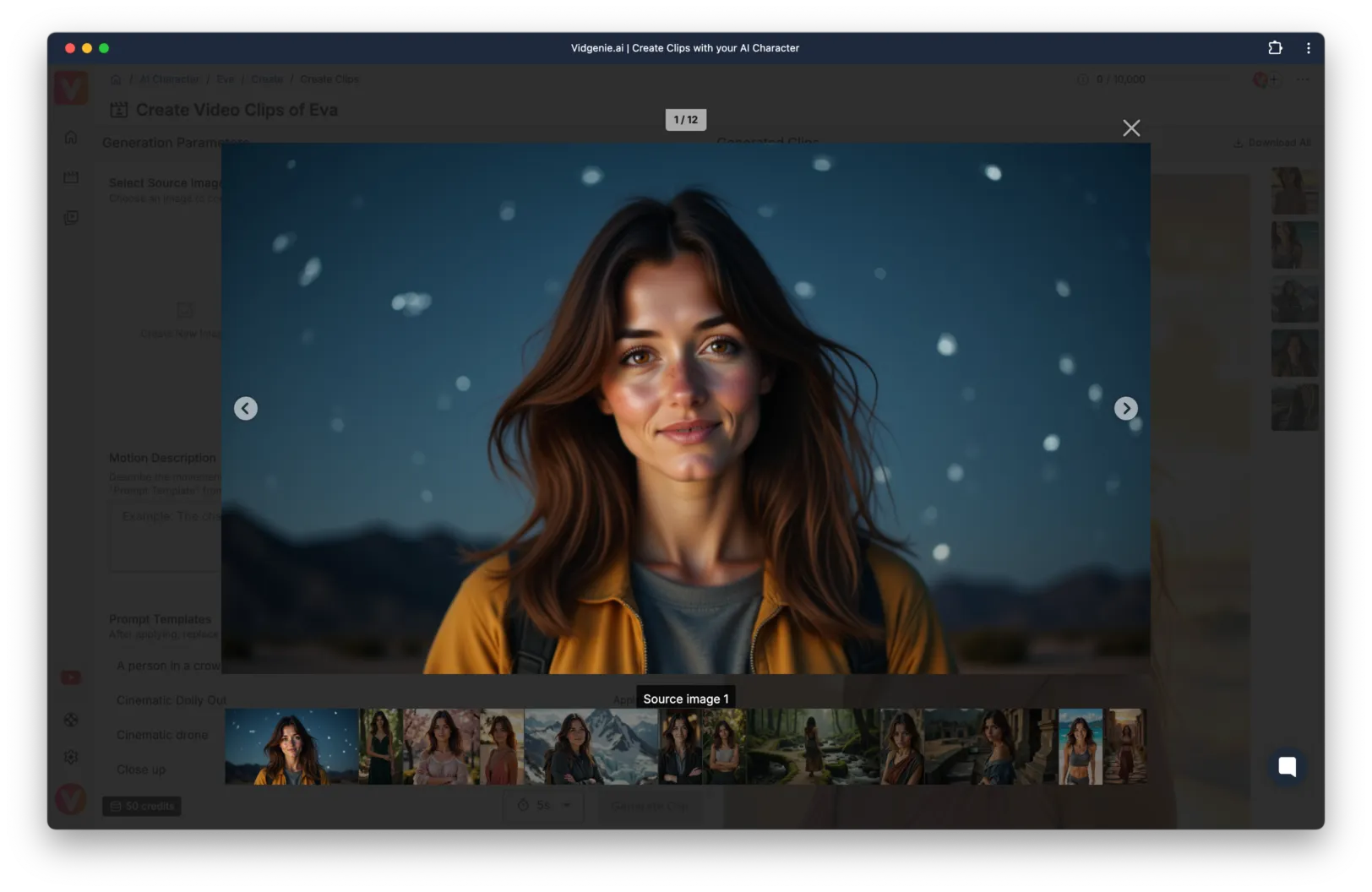
Task: Click the Vidgenie logo in sidebar
Action: pos(71,88)
